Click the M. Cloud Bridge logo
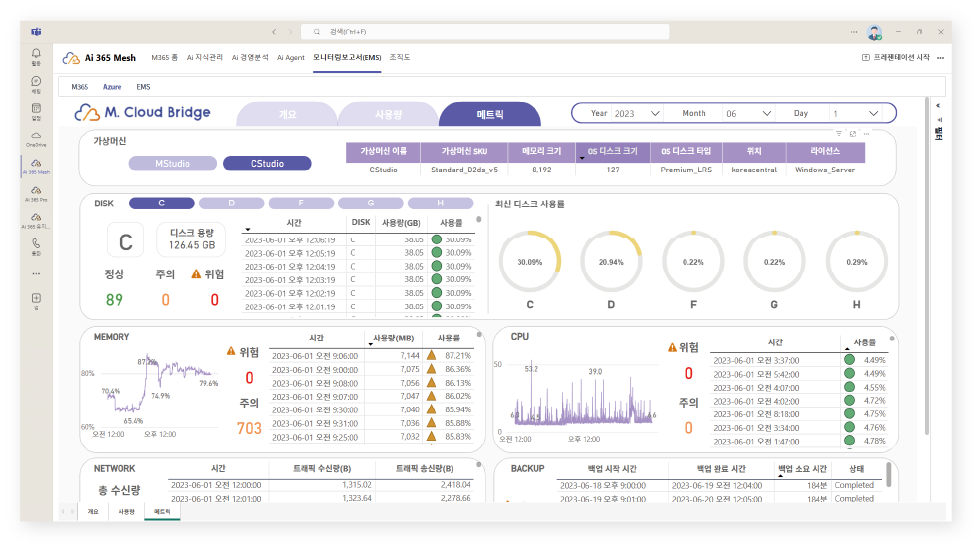The image size is (980, 550). tap(142, 112)
